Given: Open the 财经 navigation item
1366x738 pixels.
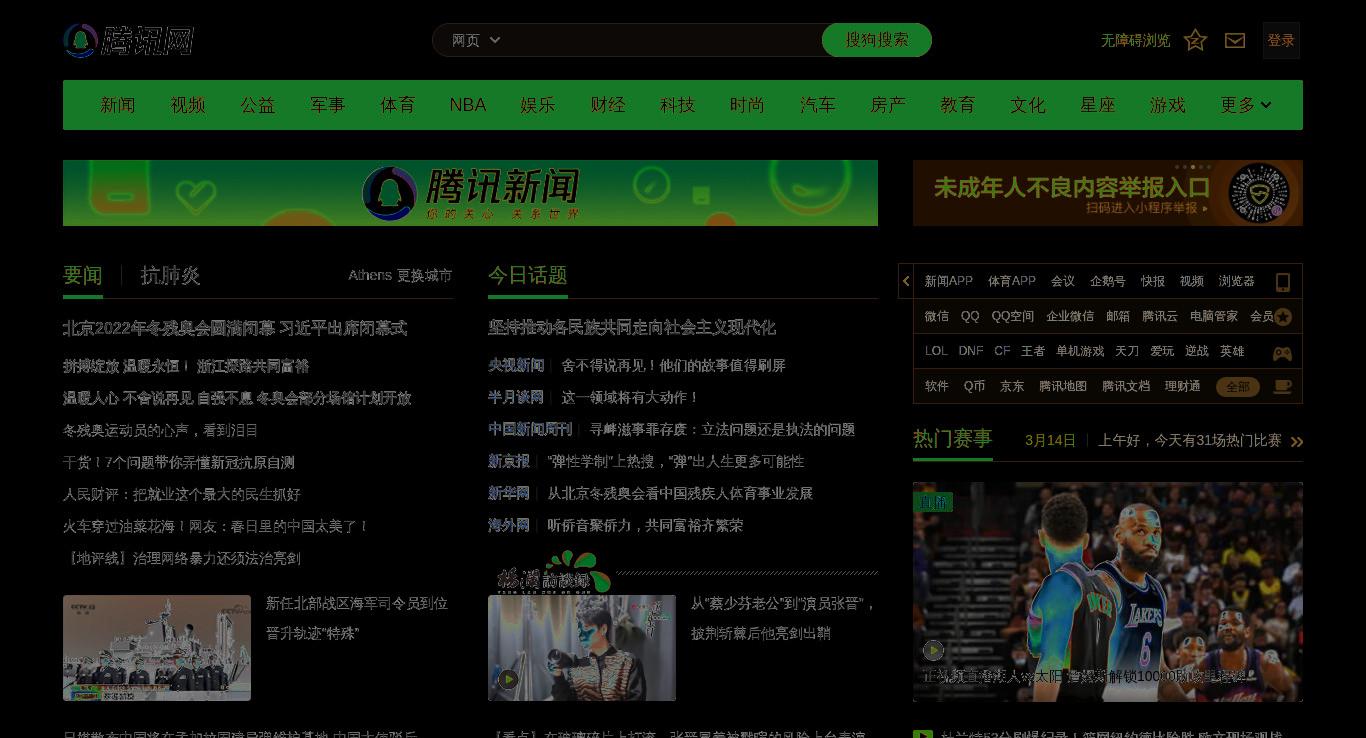Looking at the screenshot, I should [x=608, y=105].
